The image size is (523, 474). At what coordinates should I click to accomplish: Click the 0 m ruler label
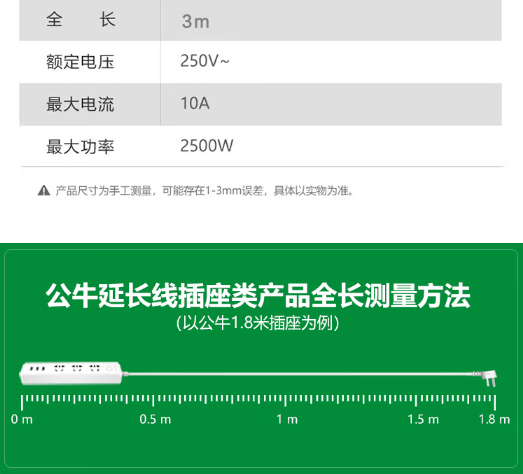tap(22, 419)
